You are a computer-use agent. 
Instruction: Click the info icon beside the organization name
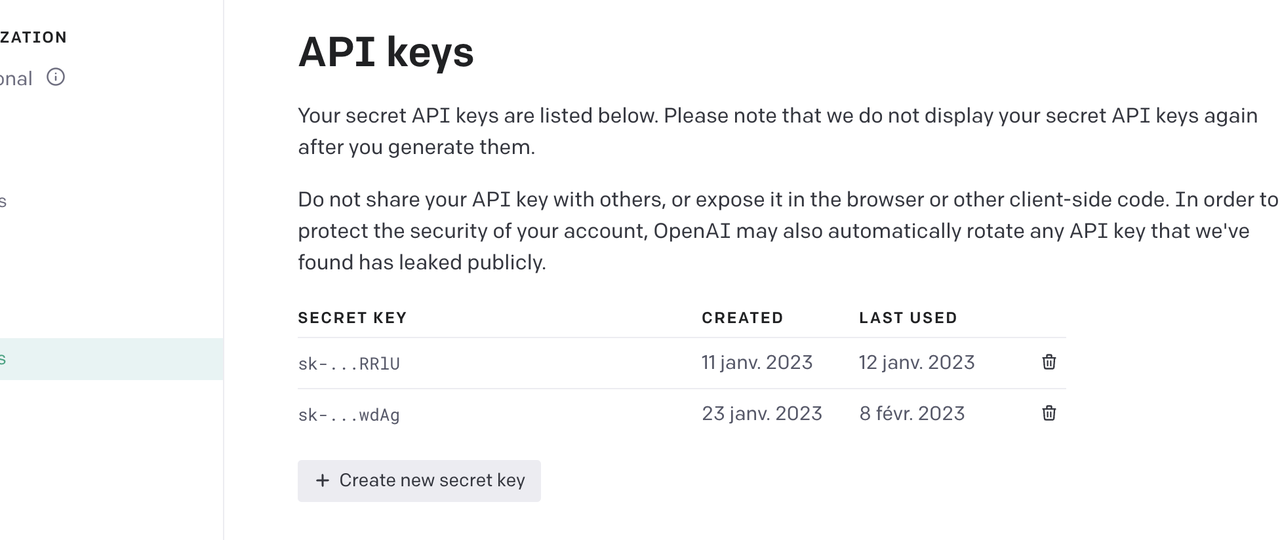[x=56, y=77]
